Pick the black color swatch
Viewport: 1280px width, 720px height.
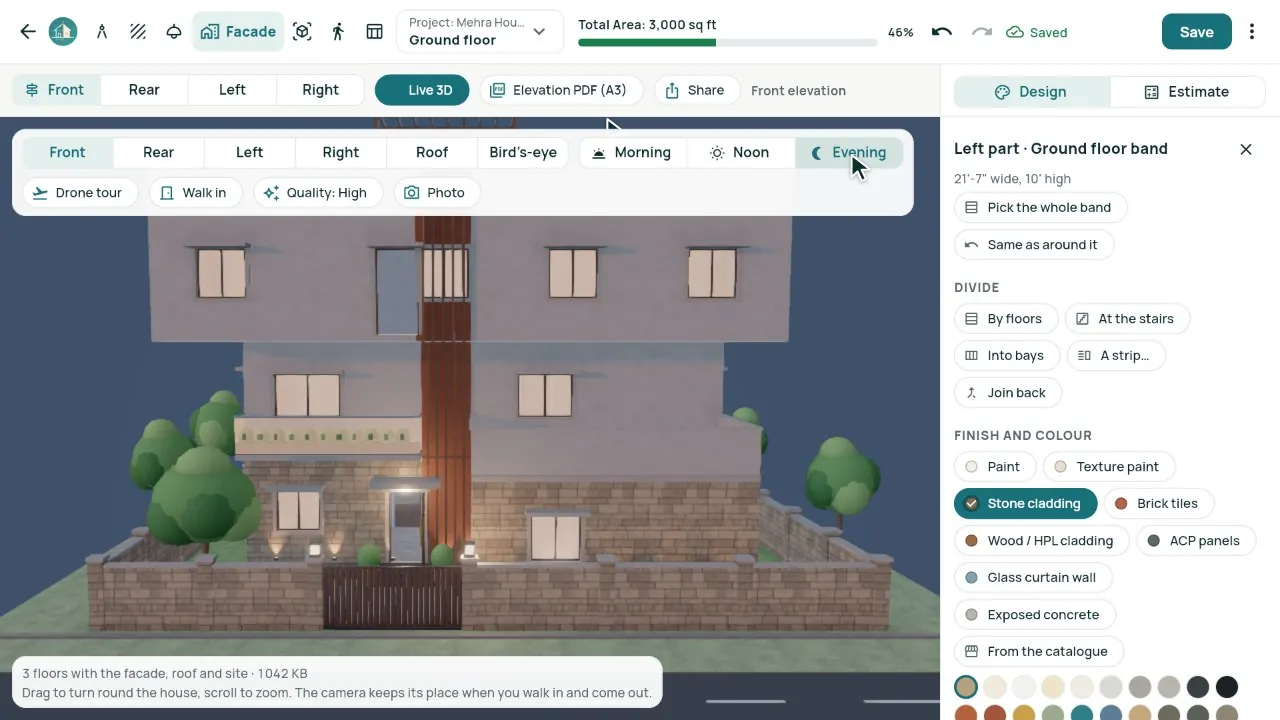tap(1227, 687)
